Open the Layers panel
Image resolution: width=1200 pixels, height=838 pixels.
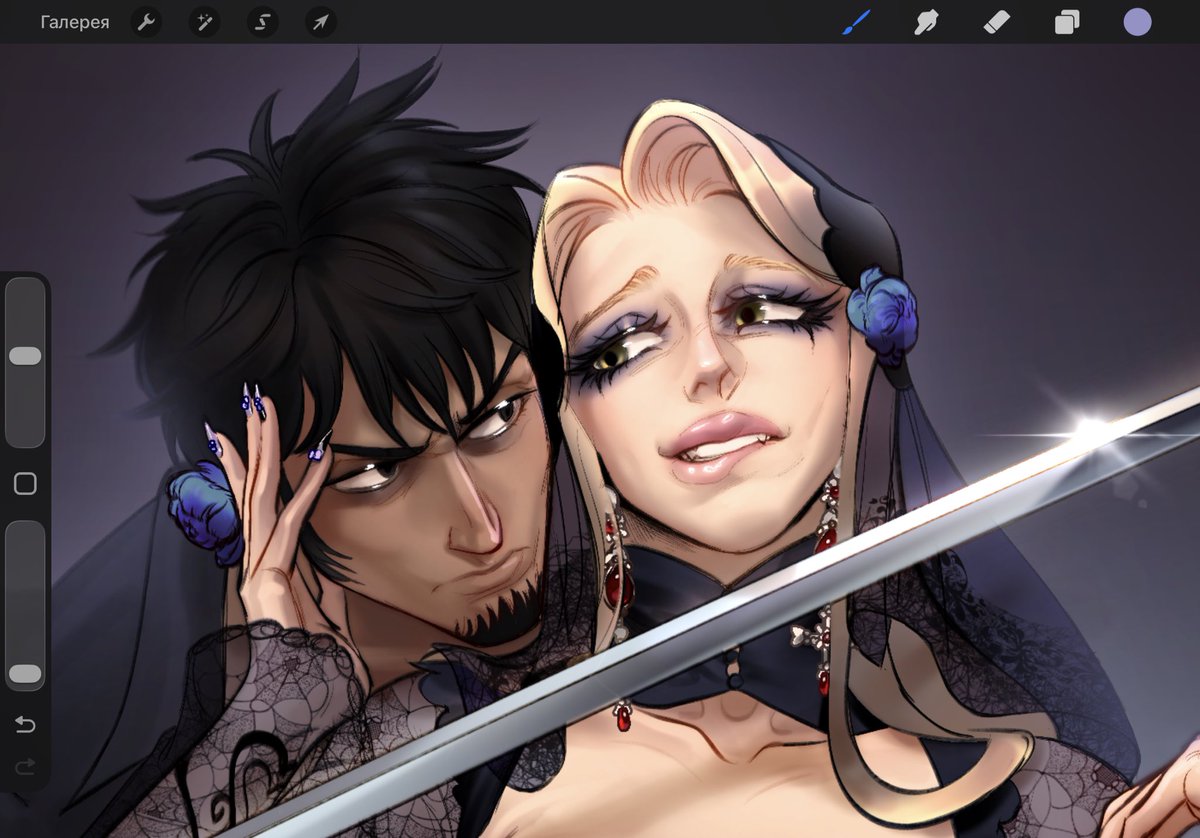(x=1067, y=22)
